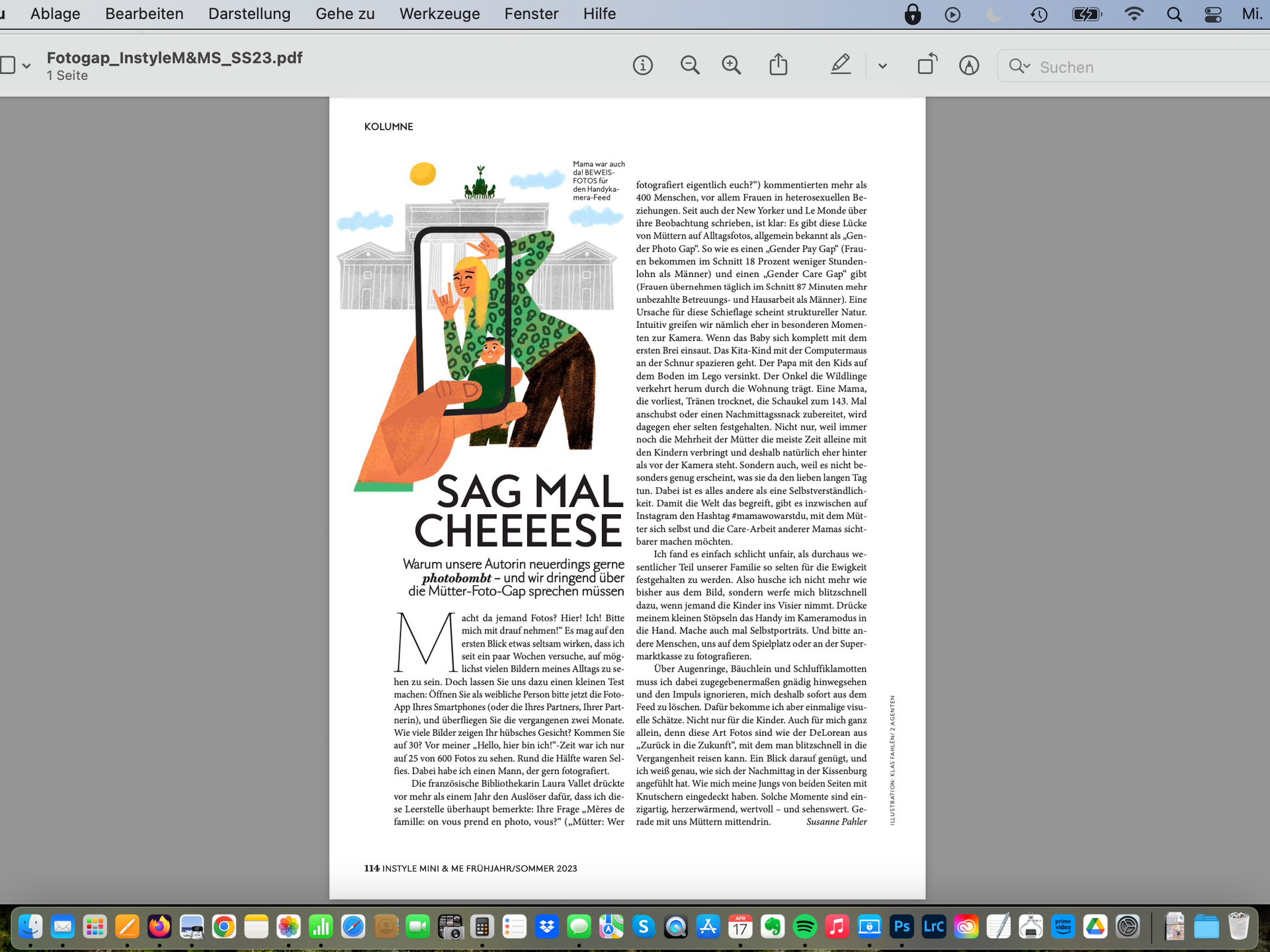Open Photoshop from the dock

coord(902,926)
